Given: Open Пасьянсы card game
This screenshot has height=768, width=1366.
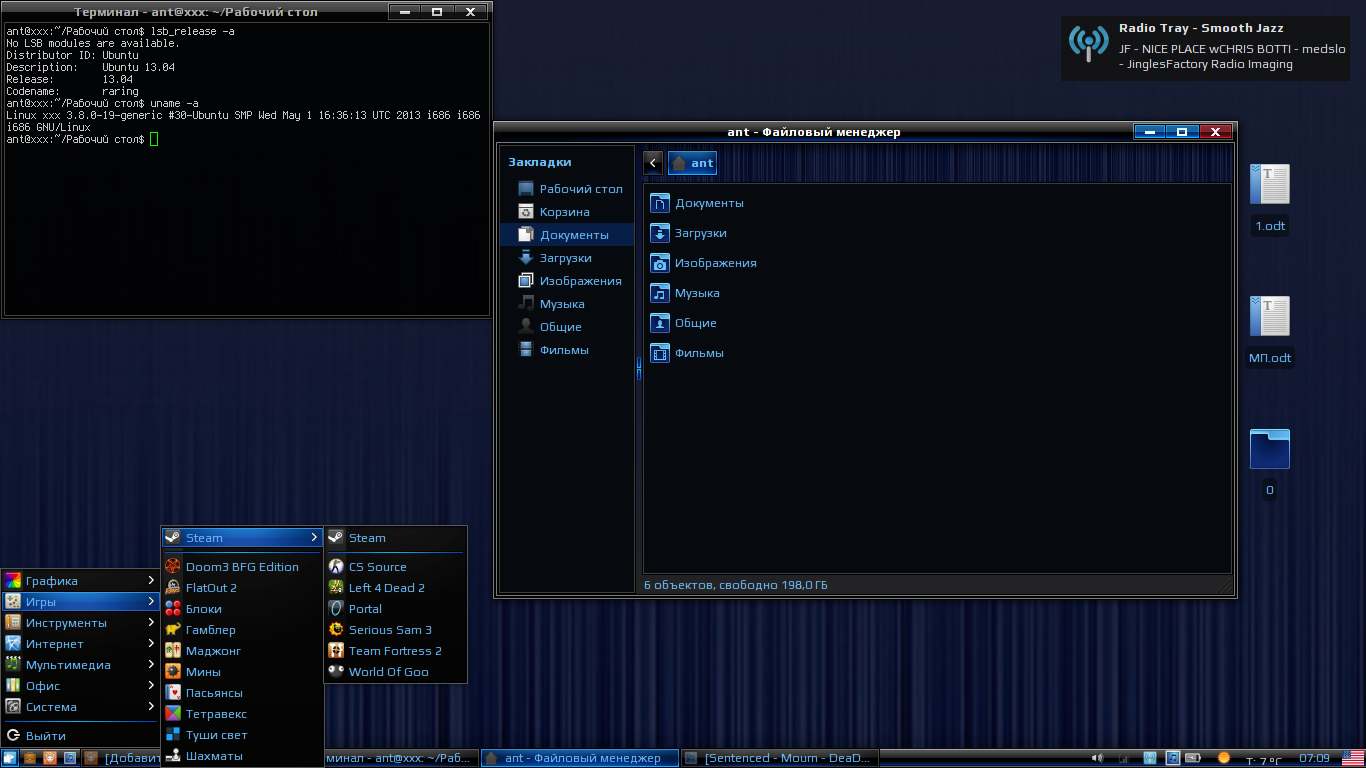Looking at the screenshot, I should pos(242,693).
